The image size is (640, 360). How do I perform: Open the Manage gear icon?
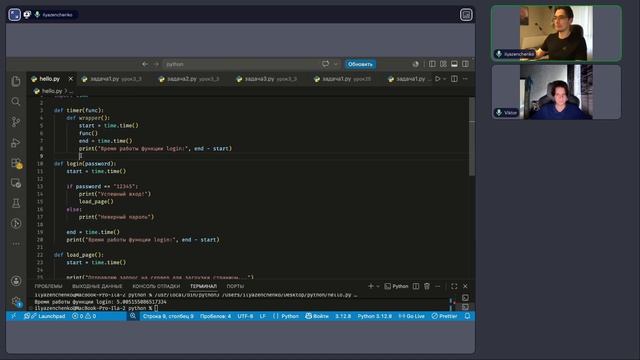pyautogui.click(x=16, y=301)
